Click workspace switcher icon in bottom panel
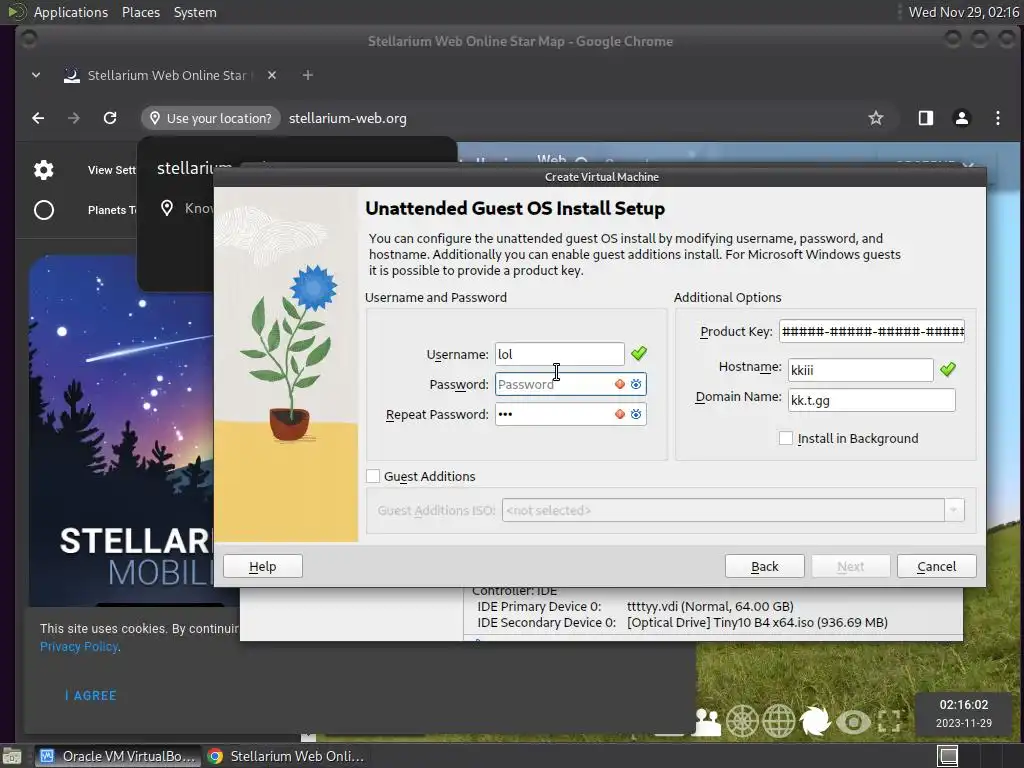The image size is (1024, 768). [x=948, y=756]
